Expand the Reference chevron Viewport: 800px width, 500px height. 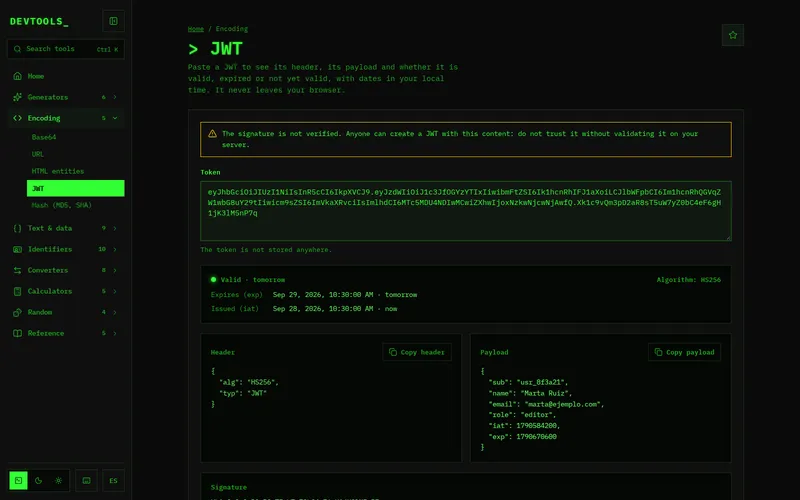[x=115, y=333]
